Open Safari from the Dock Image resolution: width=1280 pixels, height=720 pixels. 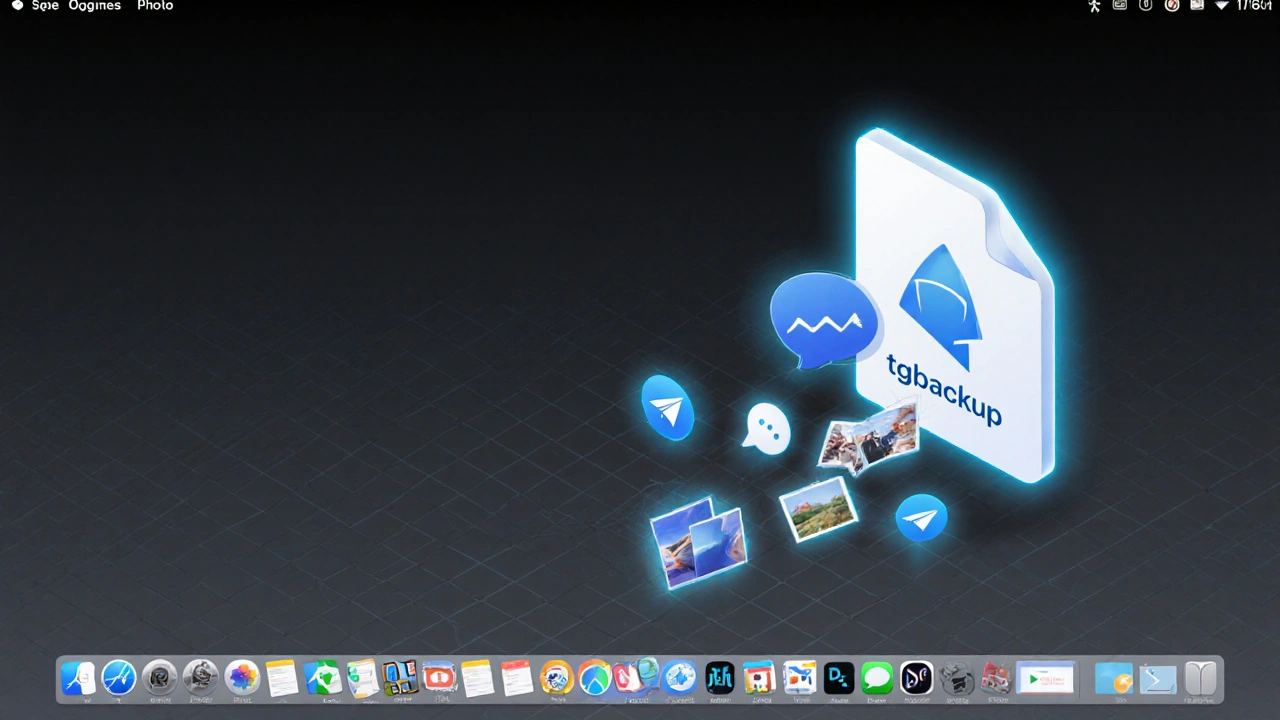(x=118, y=678)
